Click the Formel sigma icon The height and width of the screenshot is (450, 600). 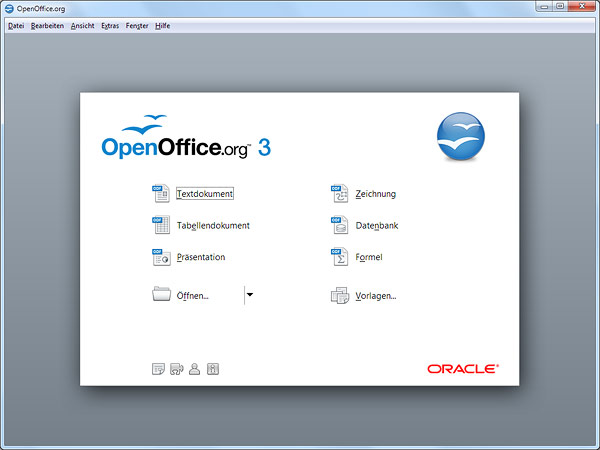point(339,257)
